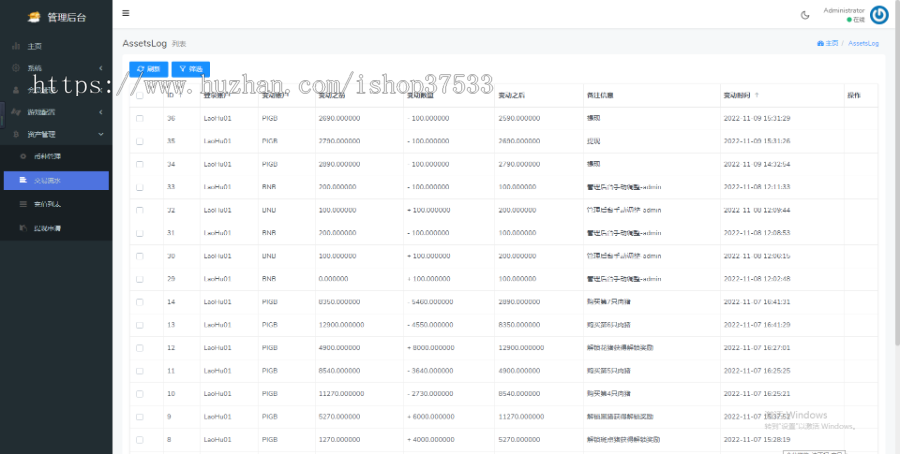Click the timestamp 2022-11-09 14:32:54
The image size is (900, 454).
click(757, 164)
